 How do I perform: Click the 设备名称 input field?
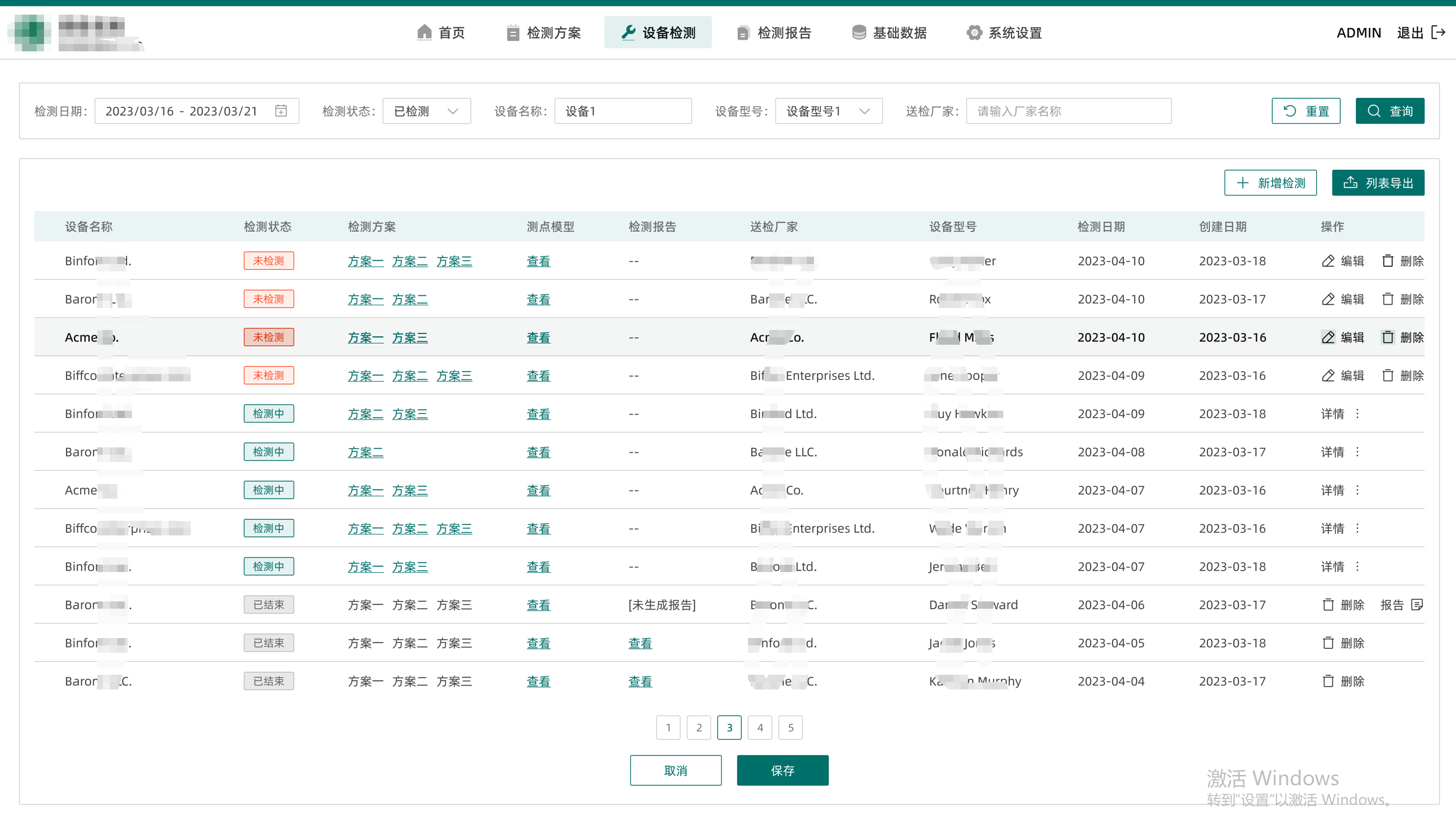pos(623,111)
